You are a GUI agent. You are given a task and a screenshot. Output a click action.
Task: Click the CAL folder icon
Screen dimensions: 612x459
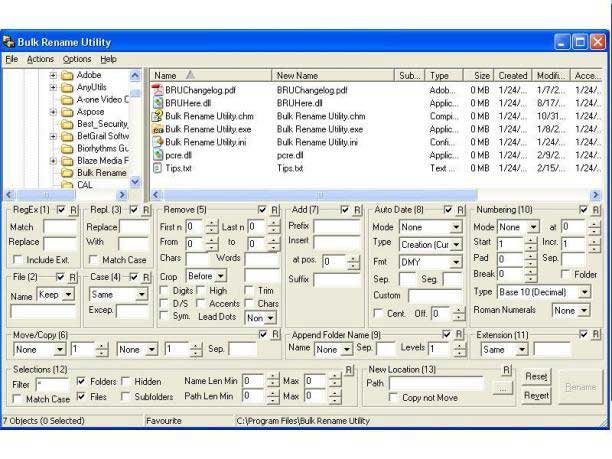(68, 184)
